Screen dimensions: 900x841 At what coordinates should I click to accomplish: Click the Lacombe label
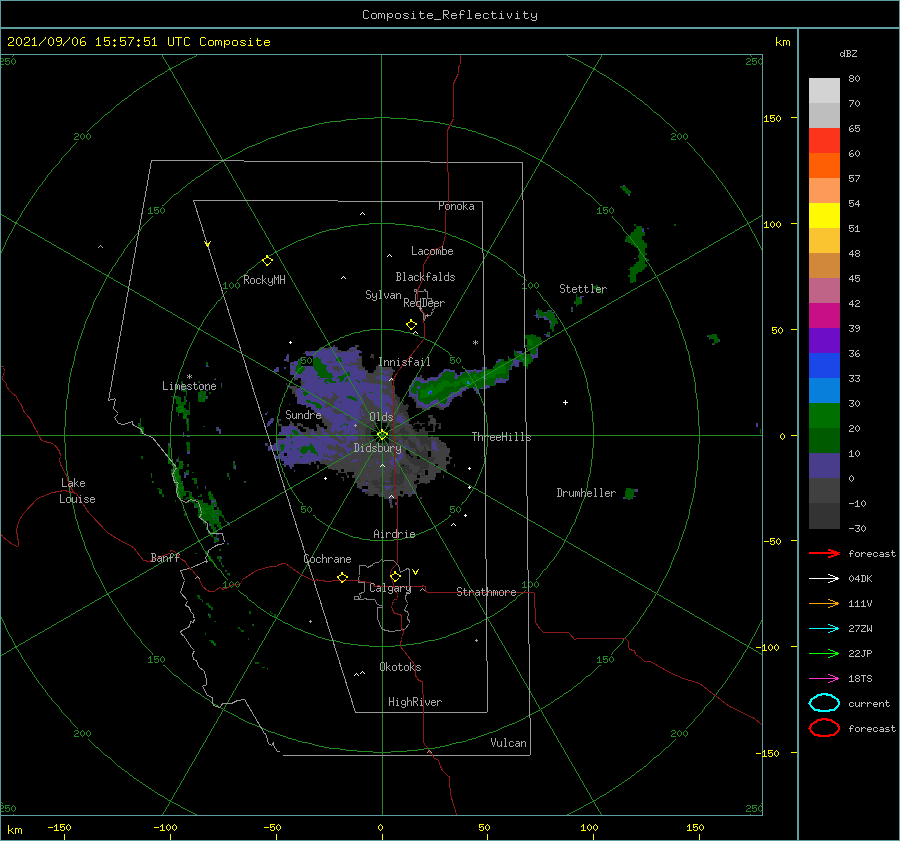point(432,251)
